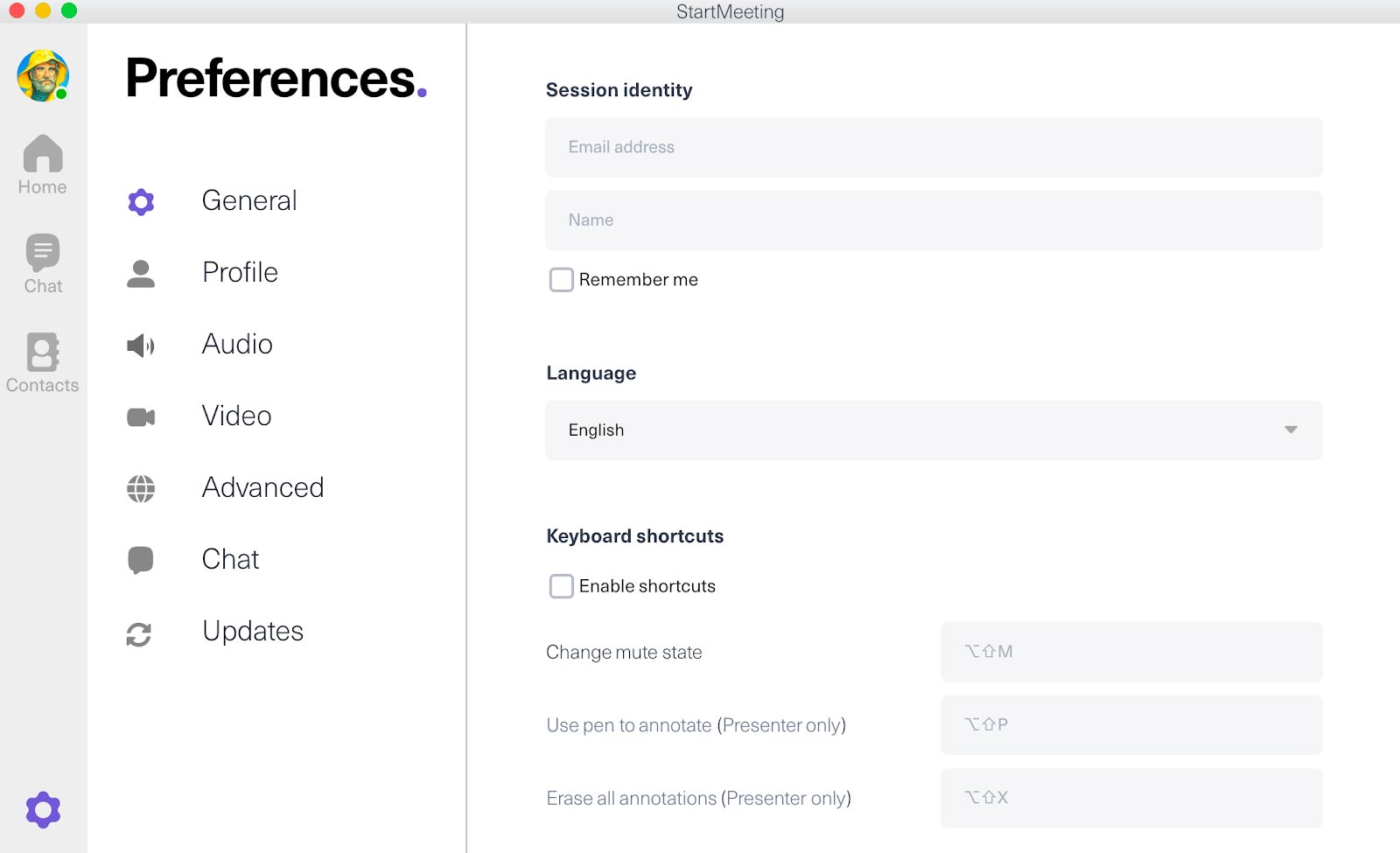Check the Enable shortcuts checkbox
This screenshot has height=853, width=1400.
[x=561, y=586]
